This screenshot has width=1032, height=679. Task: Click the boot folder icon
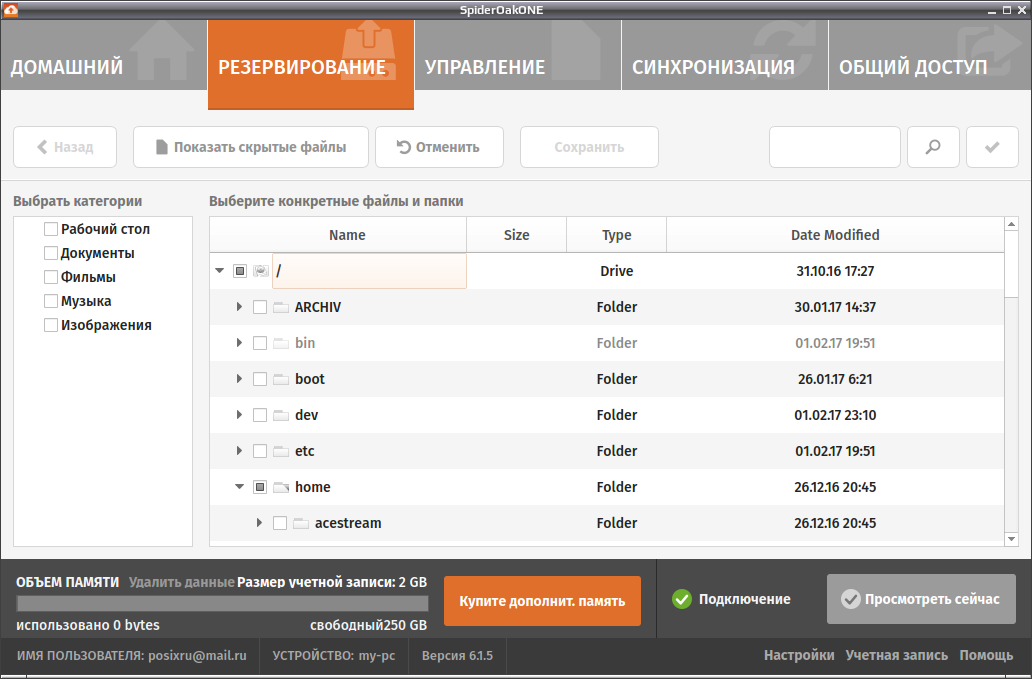(281, 379)
